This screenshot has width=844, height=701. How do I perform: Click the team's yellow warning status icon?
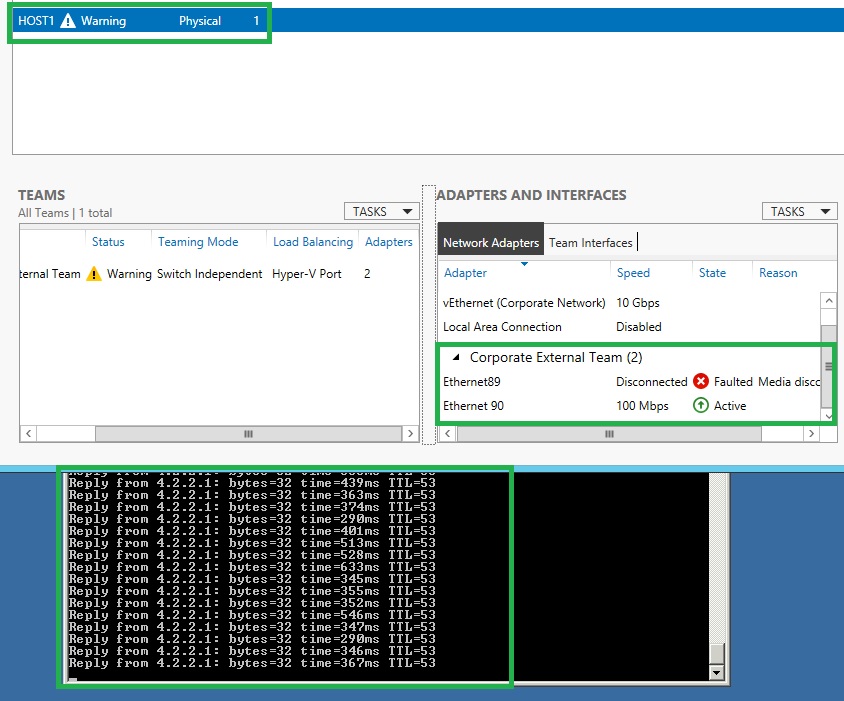coord(94,274)
